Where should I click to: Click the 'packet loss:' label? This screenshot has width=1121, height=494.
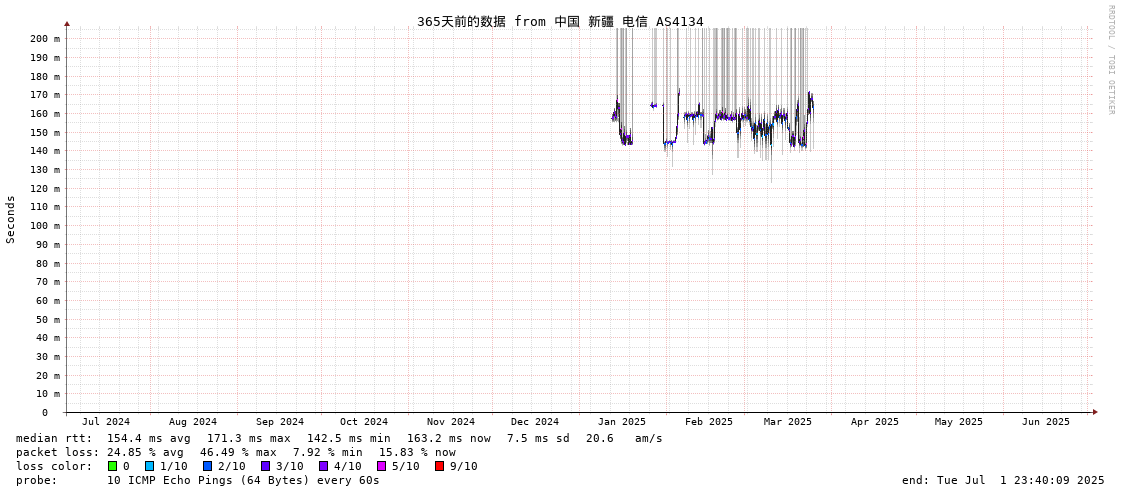click(58, 453)
